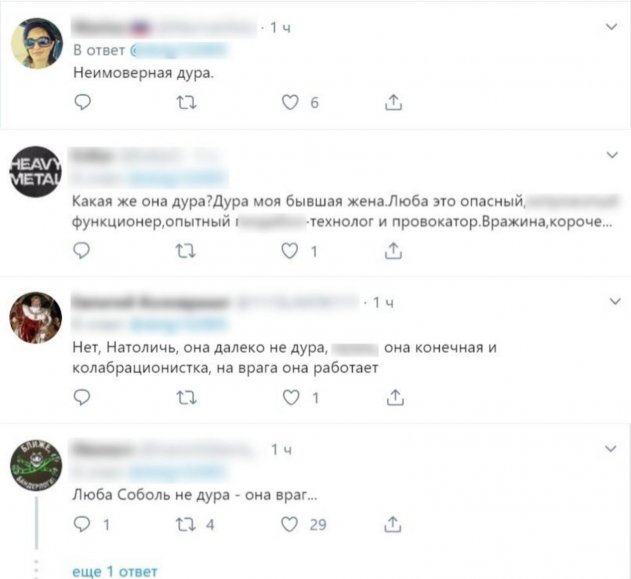Share the Heavy Metal user's tweet
The image size is (631, 579).
pyautogui.click(x=393, y=251)
